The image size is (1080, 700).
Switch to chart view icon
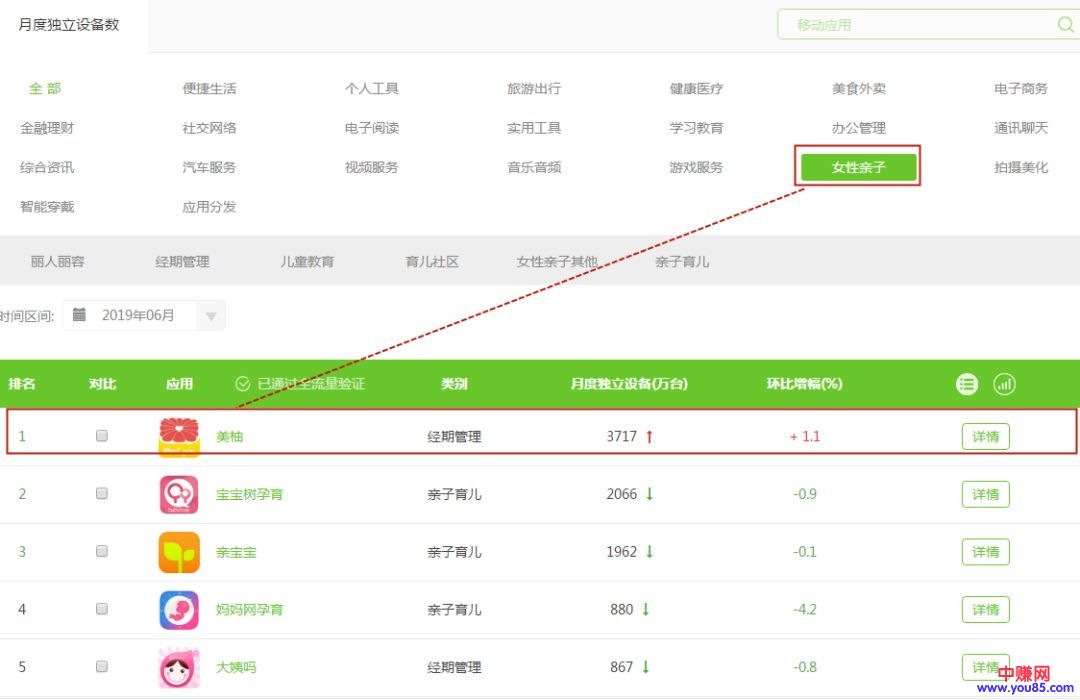[x=1004, y=384]
